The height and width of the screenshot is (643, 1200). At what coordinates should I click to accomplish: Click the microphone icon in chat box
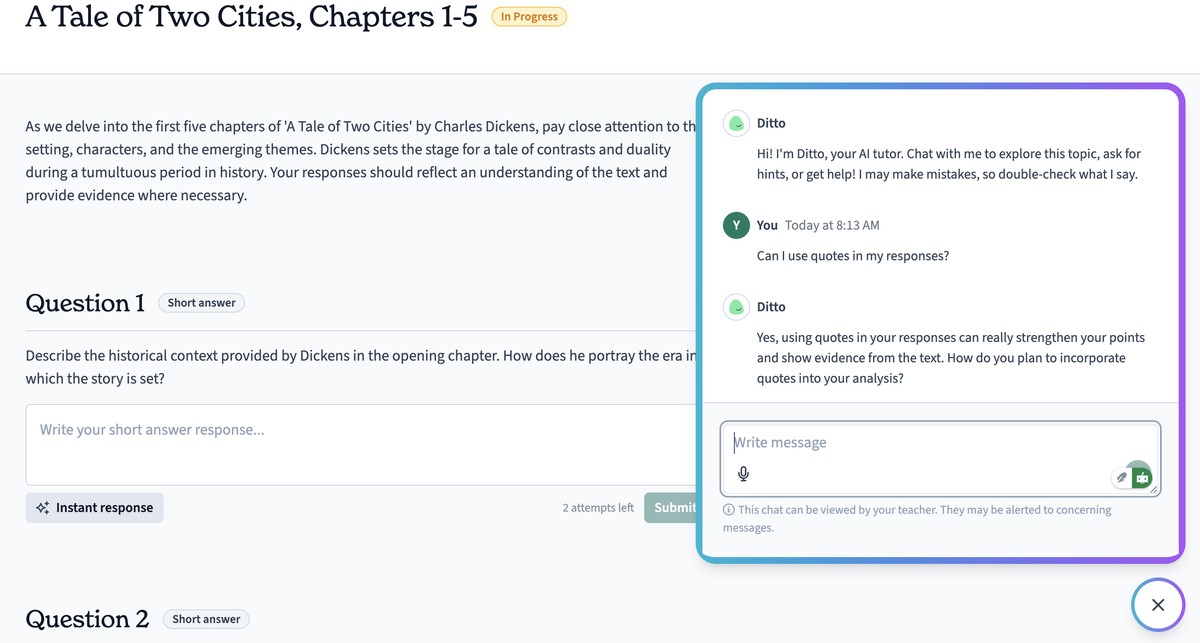[x=743, y=475]
